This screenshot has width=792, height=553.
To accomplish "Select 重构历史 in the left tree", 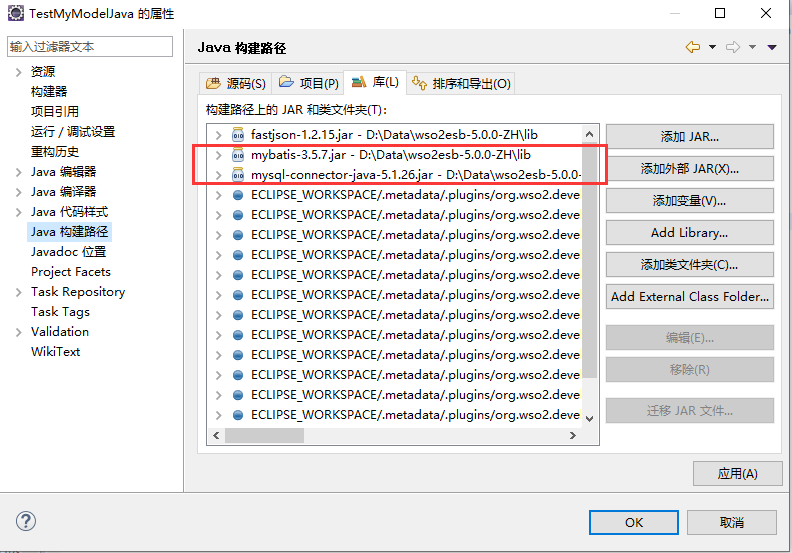I will (x=55, y=152).
